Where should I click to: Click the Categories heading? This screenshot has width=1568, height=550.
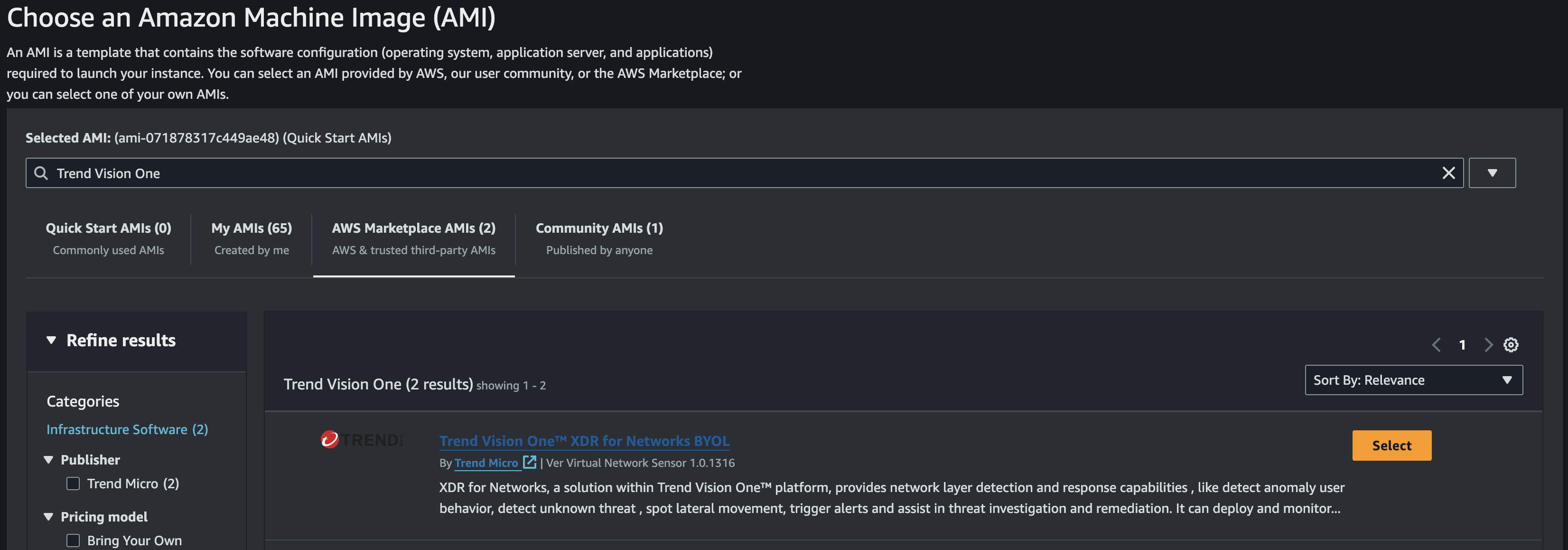click(83, 401)
